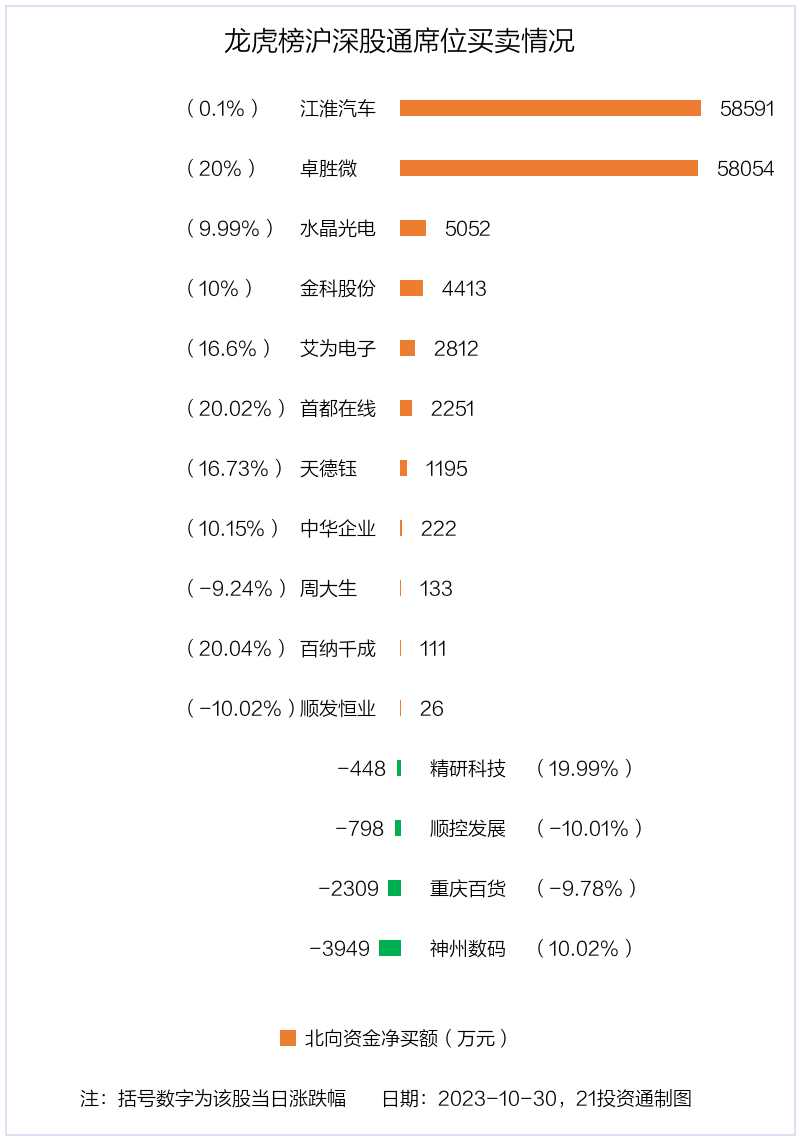Select the orange bar for 江淮汽车
The height and width of the screenshot is (1140, 800).
pos(550,108)
